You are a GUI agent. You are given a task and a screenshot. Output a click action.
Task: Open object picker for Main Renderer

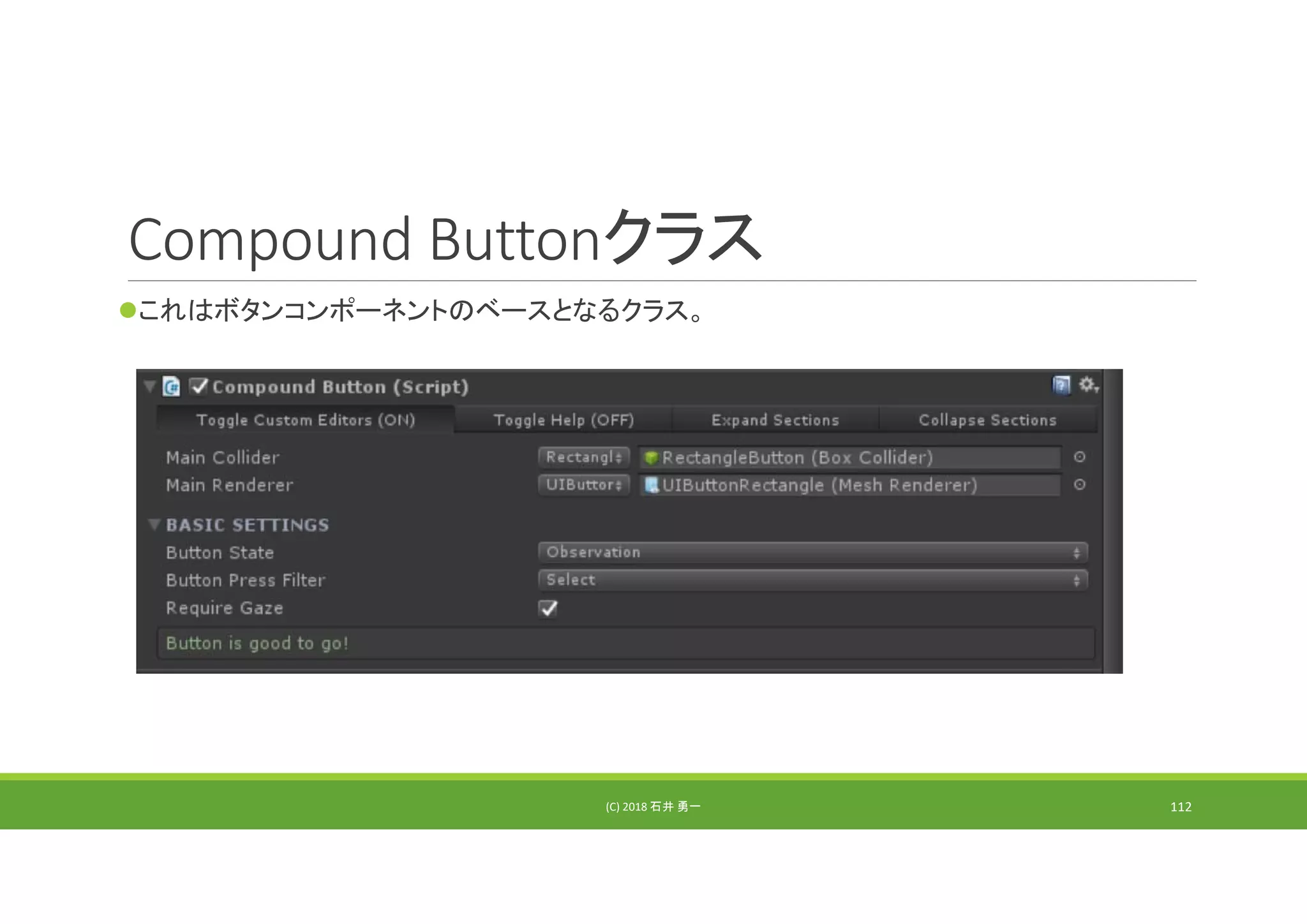tap(1080, 484)
